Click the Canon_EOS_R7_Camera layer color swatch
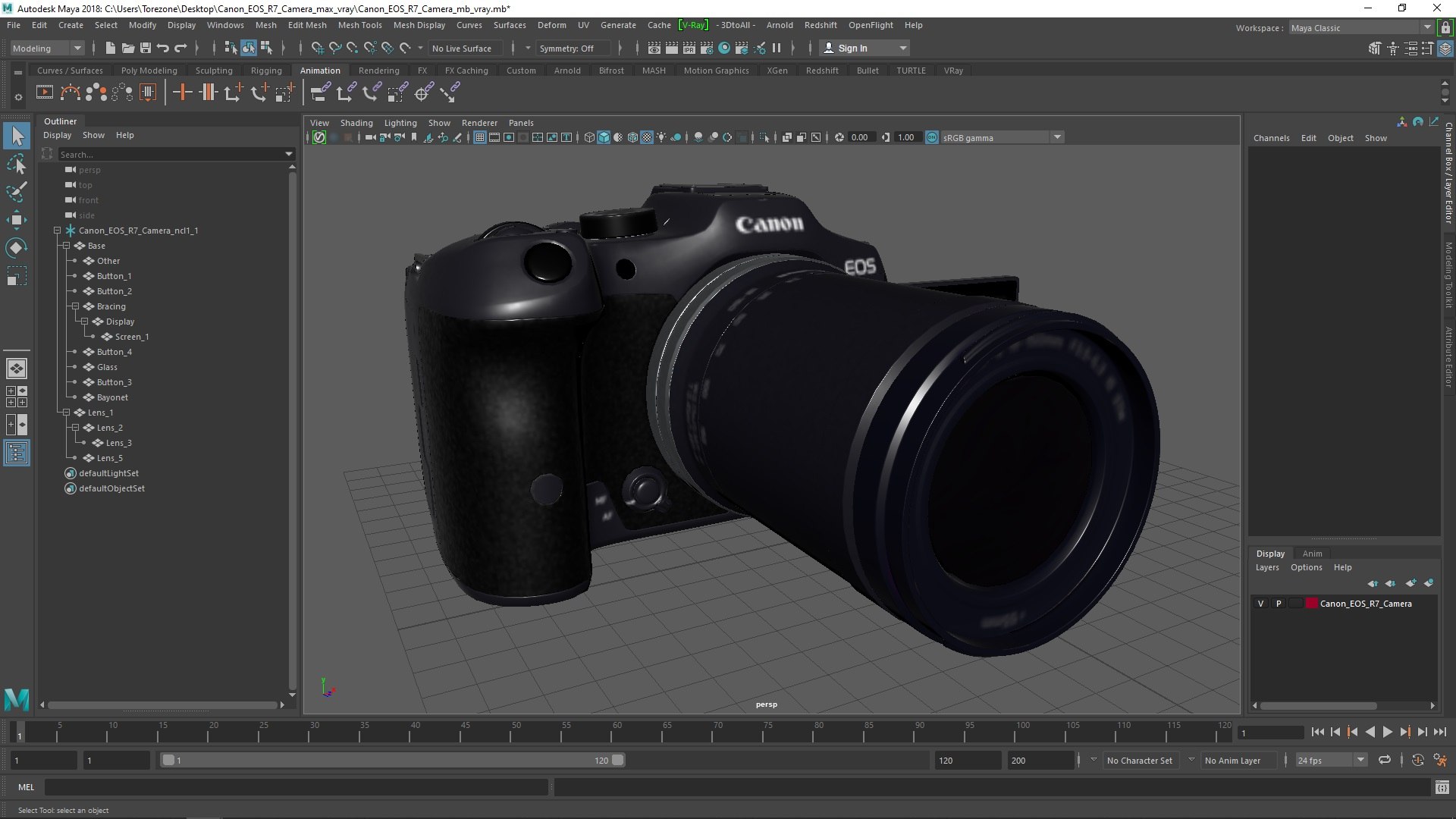Screen dimensions: 1456x819 1311,604
